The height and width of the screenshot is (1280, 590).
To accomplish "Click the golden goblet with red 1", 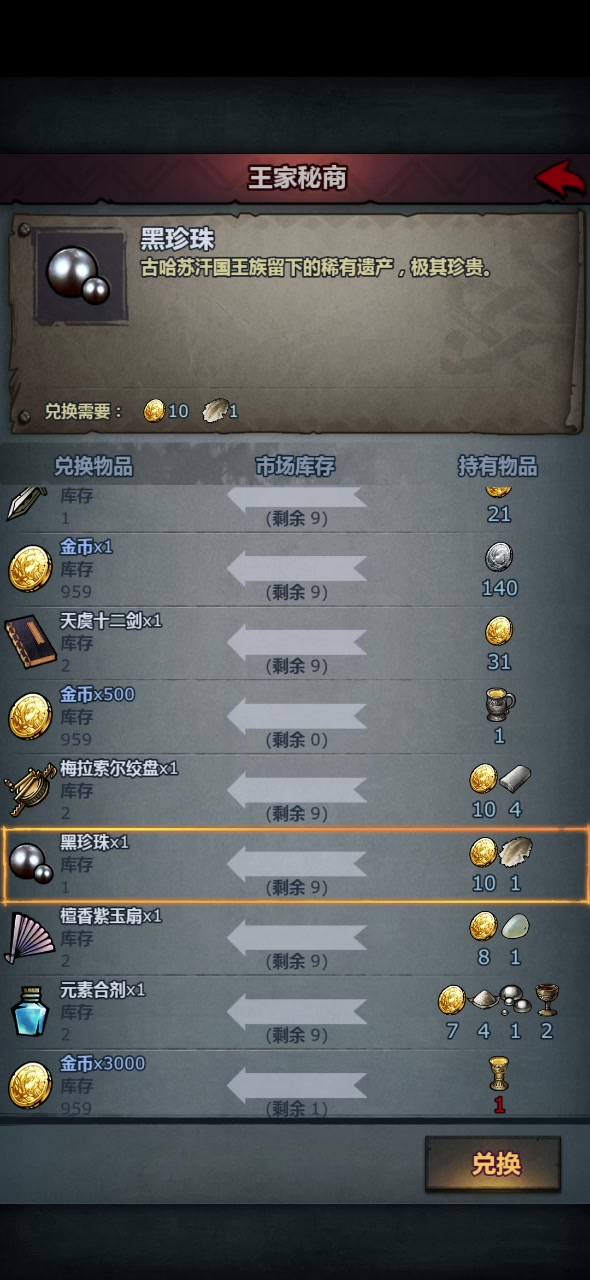I will click(499, 1073).
